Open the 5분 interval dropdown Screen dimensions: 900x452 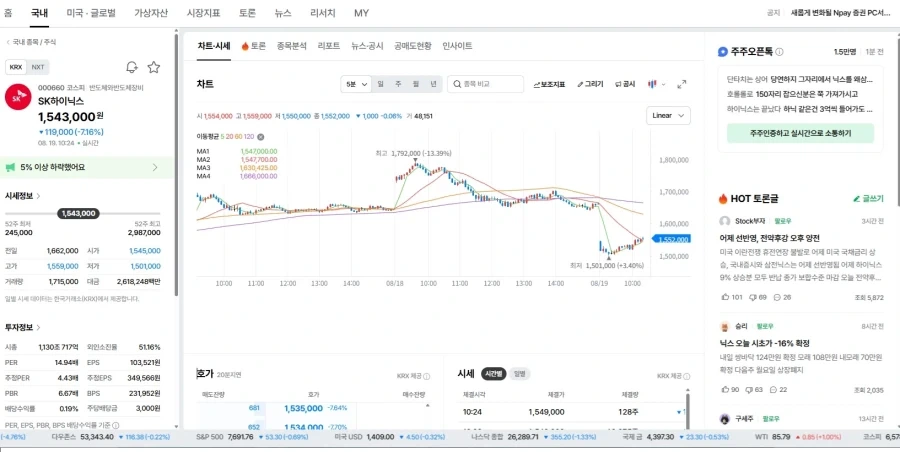[x=356, y=84]
